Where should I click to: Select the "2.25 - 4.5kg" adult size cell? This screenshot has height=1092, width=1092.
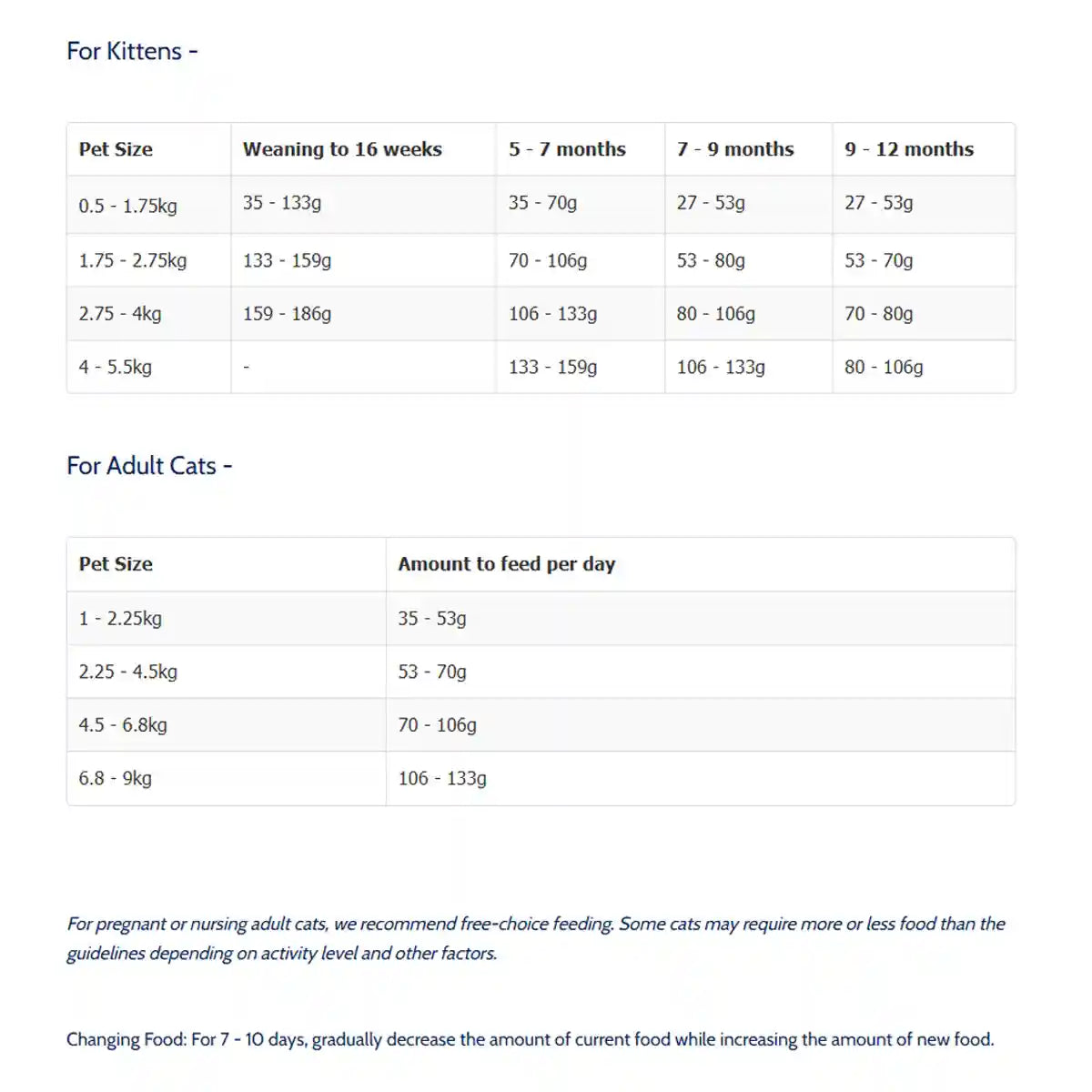click(127, 672)
